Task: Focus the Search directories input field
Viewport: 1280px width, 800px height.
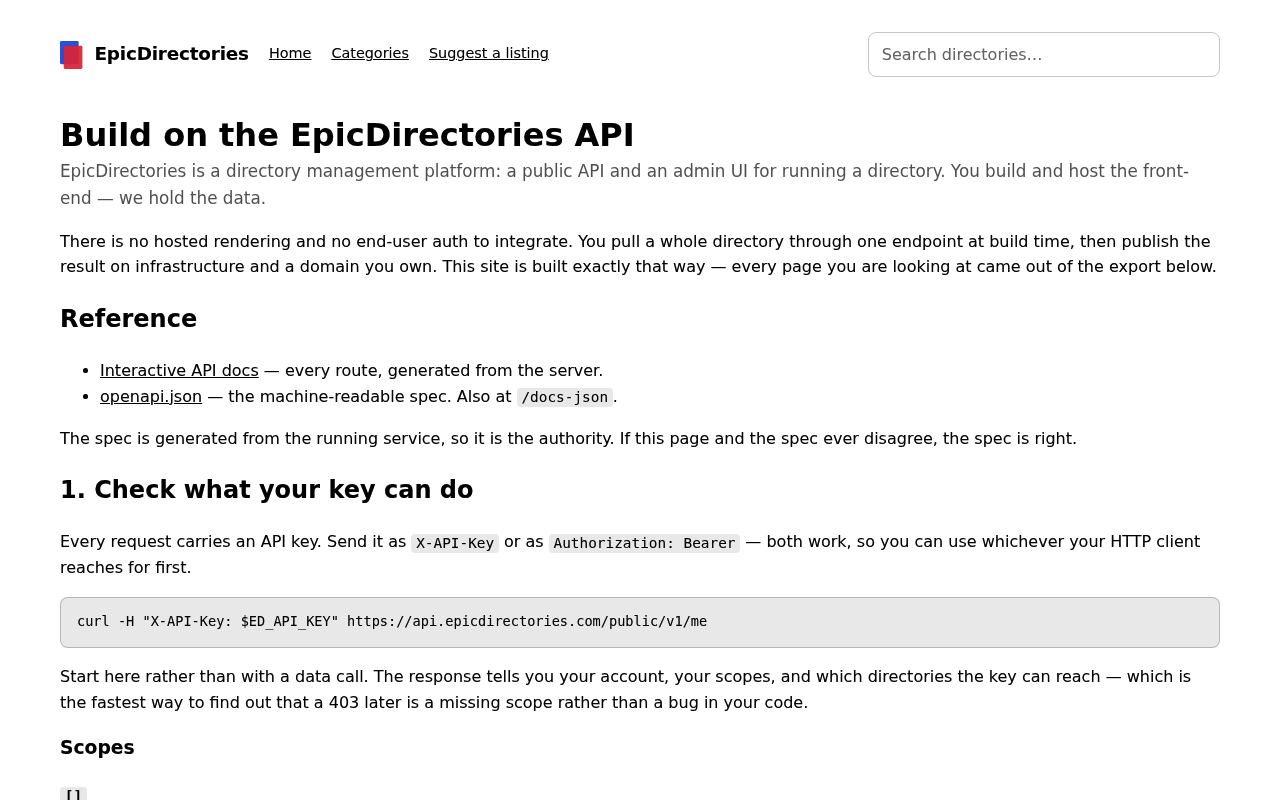Action: (x=1044, y=54)
